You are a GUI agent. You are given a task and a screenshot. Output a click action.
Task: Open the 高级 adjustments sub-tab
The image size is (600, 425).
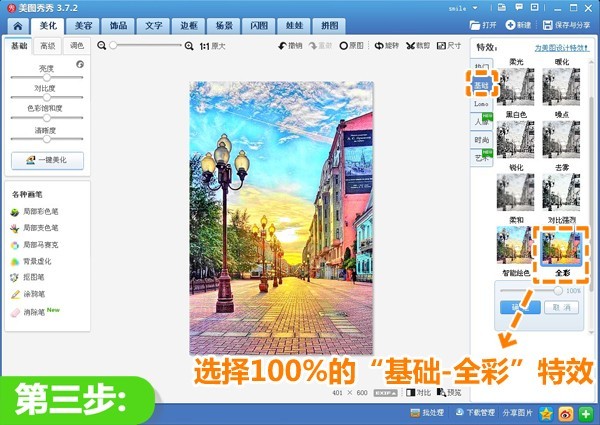(48, 46)
